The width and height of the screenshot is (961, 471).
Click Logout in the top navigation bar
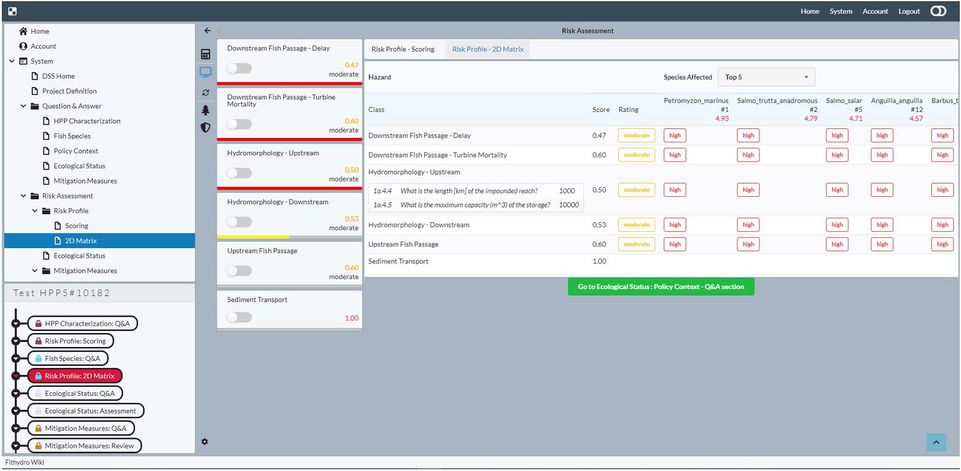909,11
